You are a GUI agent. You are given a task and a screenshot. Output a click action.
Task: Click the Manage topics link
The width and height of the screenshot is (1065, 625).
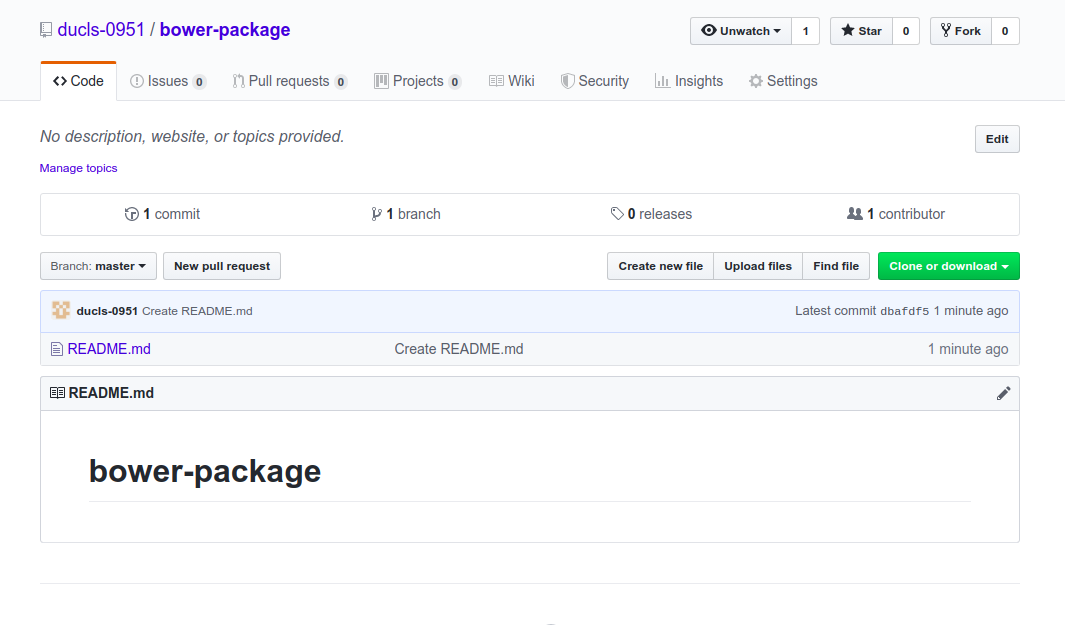(78, 168)
